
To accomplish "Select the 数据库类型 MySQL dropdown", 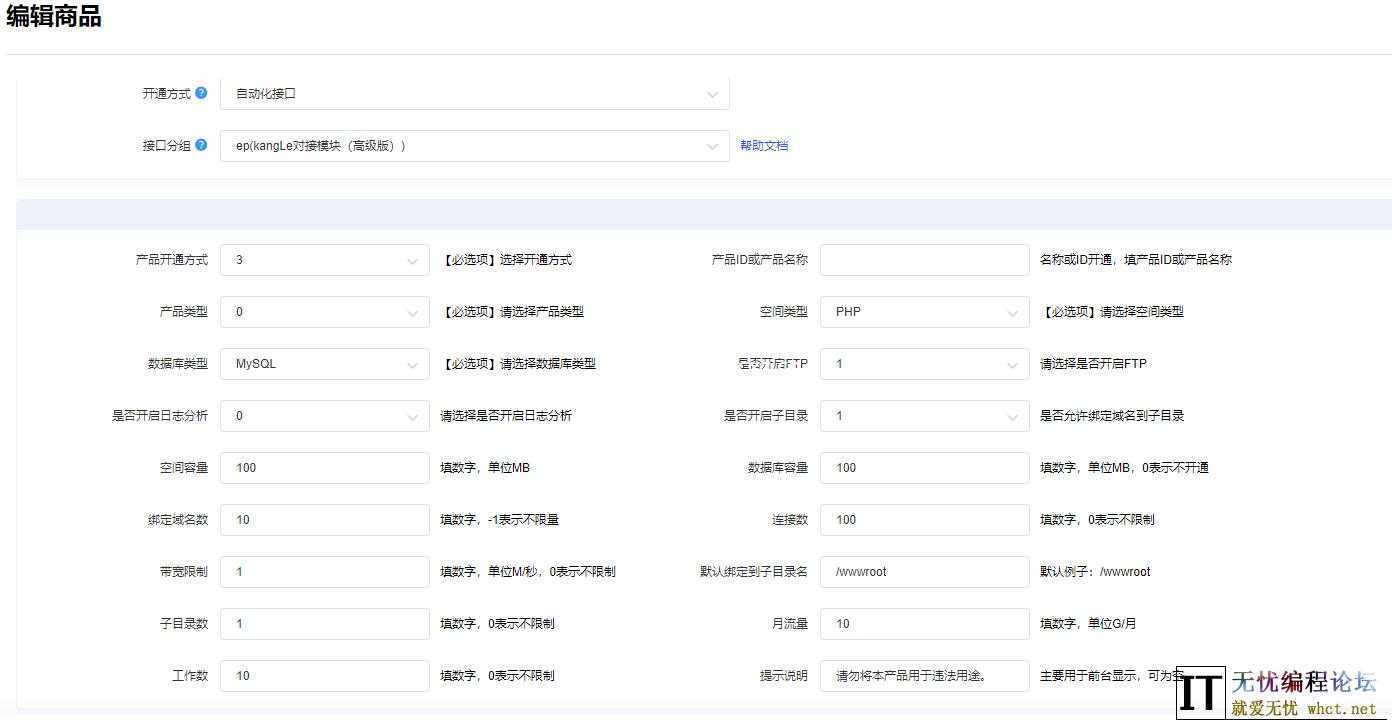I will (x=324, y=364).
